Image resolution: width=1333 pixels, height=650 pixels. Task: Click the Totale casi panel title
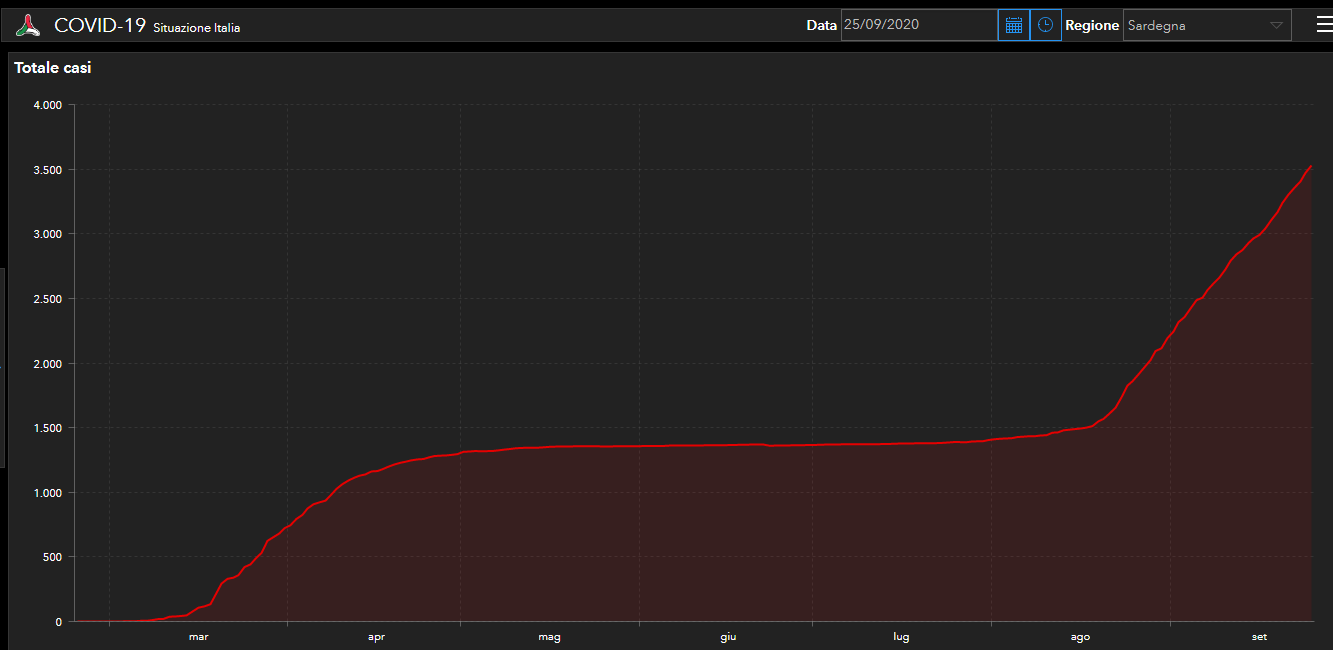(x=52, y=68)
